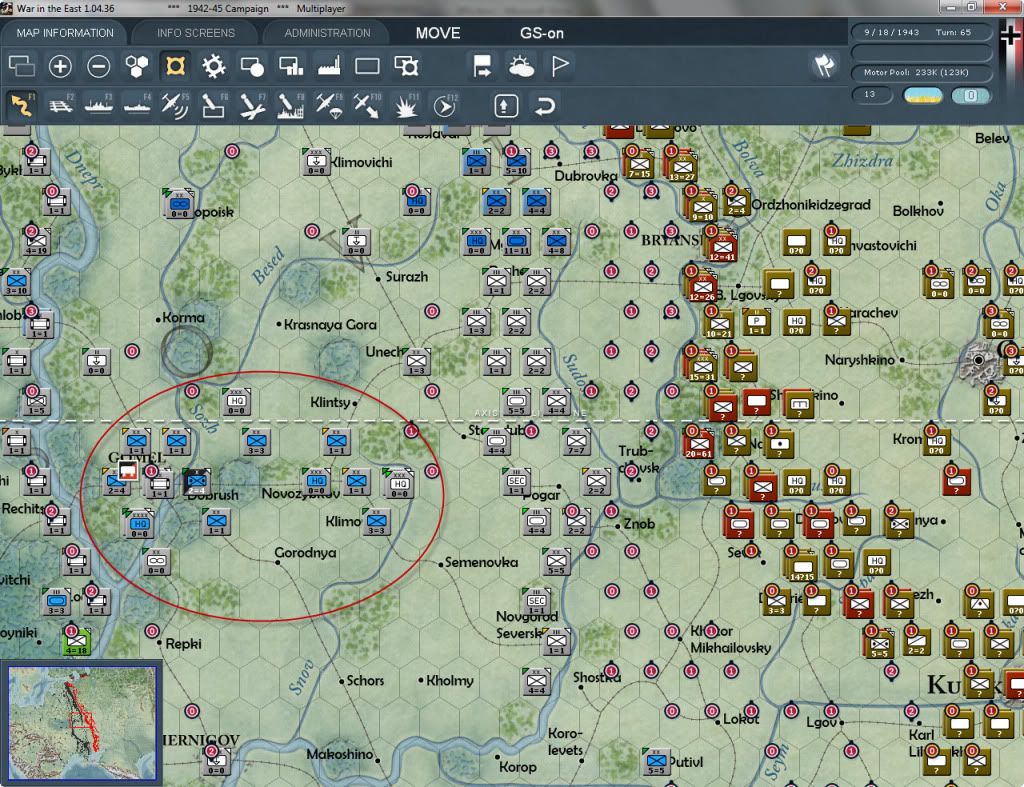Click the 9/18/1943 Turn 65 date field
The image size is (1024, 787).
921,32
